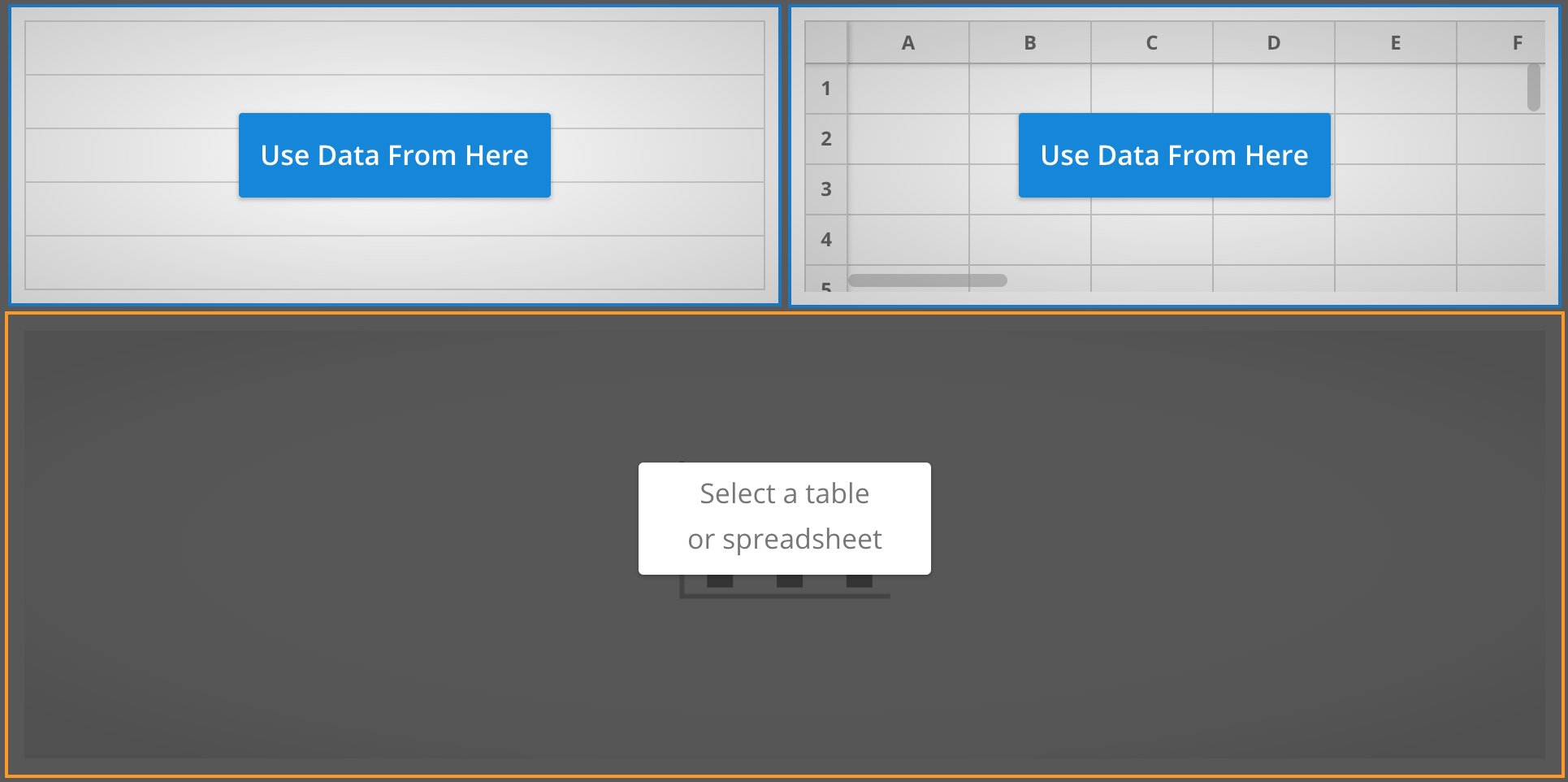Screen dimensions: 1568x782
Task: Select row header 2
Action: click(x=825, y=139)
